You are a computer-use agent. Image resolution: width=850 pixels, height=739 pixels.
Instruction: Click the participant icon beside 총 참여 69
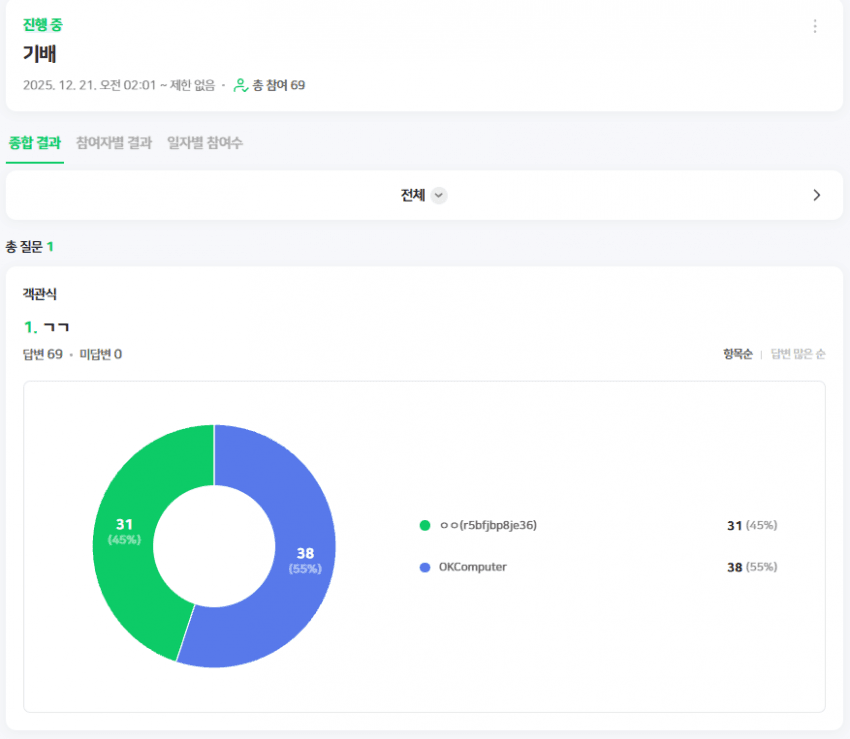pos(240,85)
